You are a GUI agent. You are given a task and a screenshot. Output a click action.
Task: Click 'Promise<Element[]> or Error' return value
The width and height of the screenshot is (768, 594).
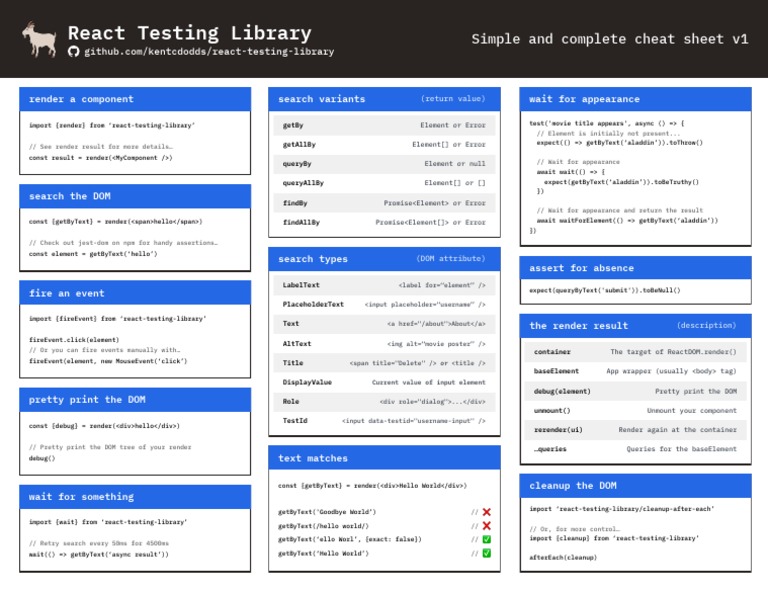point(431,222)
